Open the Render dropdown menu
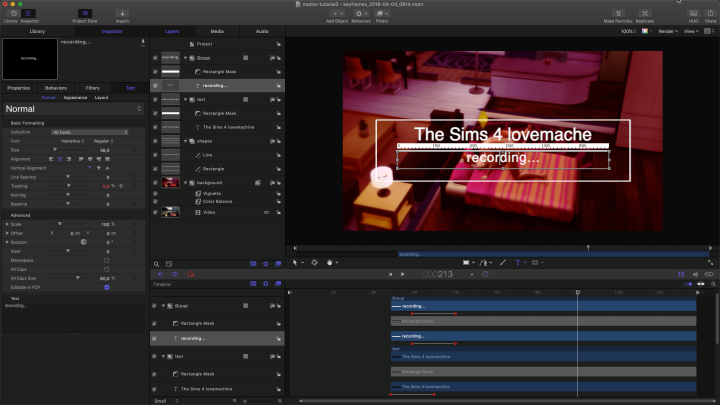This screenshot has height=405, width=720. tap(668, 31)
